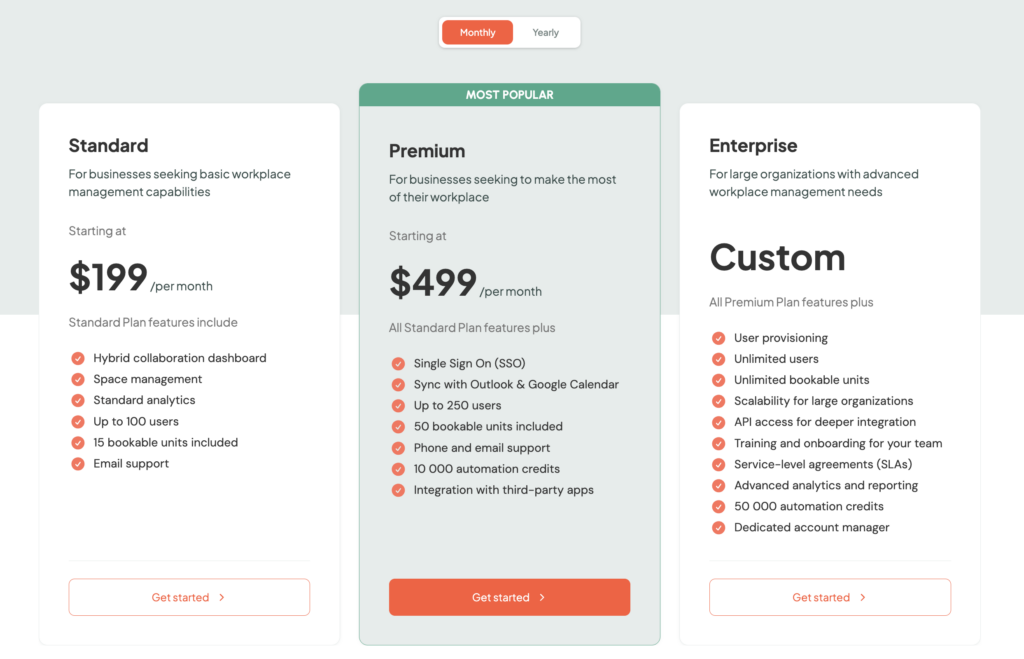Image resolution: width=1024 pixels, height=659 pixels.
Task: Toggle the billing period switcher to Yearly
Action: pyautogui.click(x=545, y=32)
